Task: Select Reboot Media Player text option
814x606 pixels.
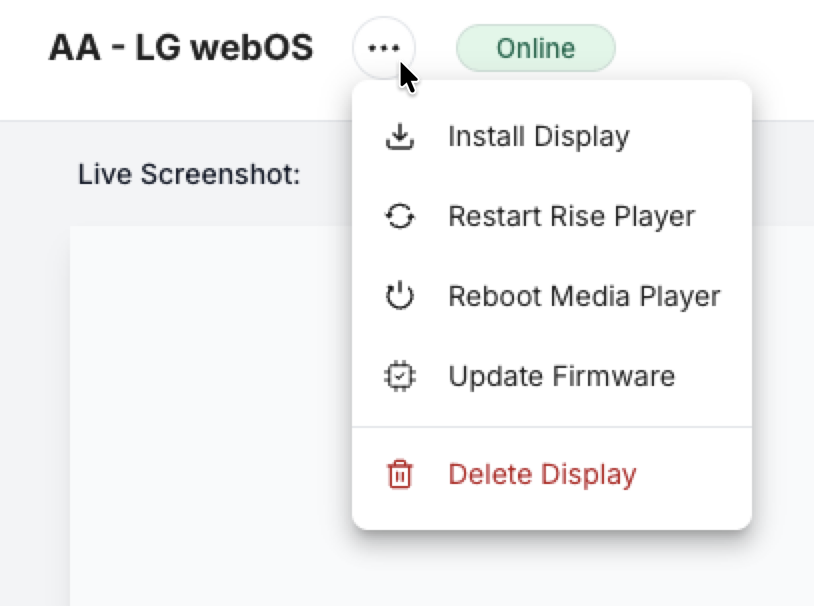Action: (x=584, y=297)
